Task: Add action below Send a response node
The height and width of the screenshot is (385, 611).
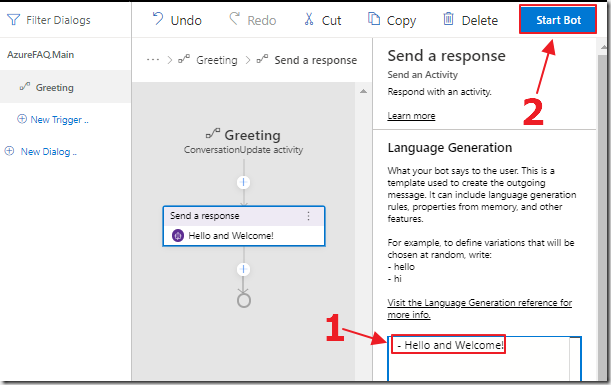Action: (x=244, y=269)
